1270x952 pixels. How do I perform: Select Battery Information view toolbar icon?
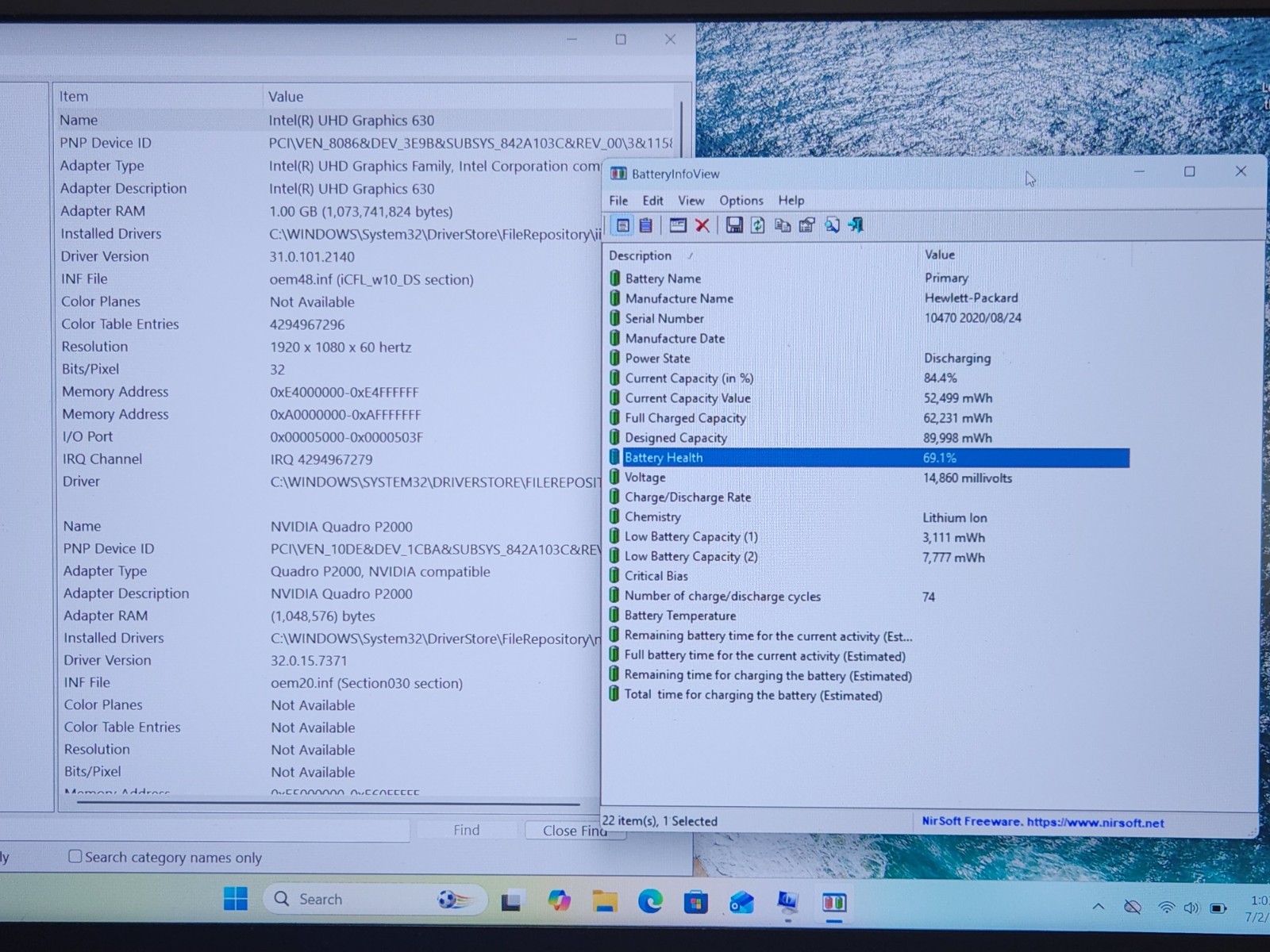click(623, 225)
